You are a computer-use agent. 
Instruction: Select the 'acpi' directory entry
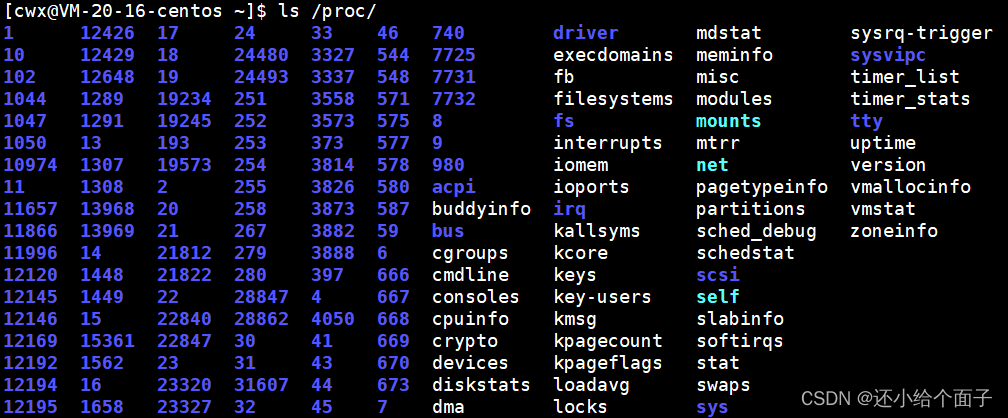pyautogui.click(x=454, y=186)
